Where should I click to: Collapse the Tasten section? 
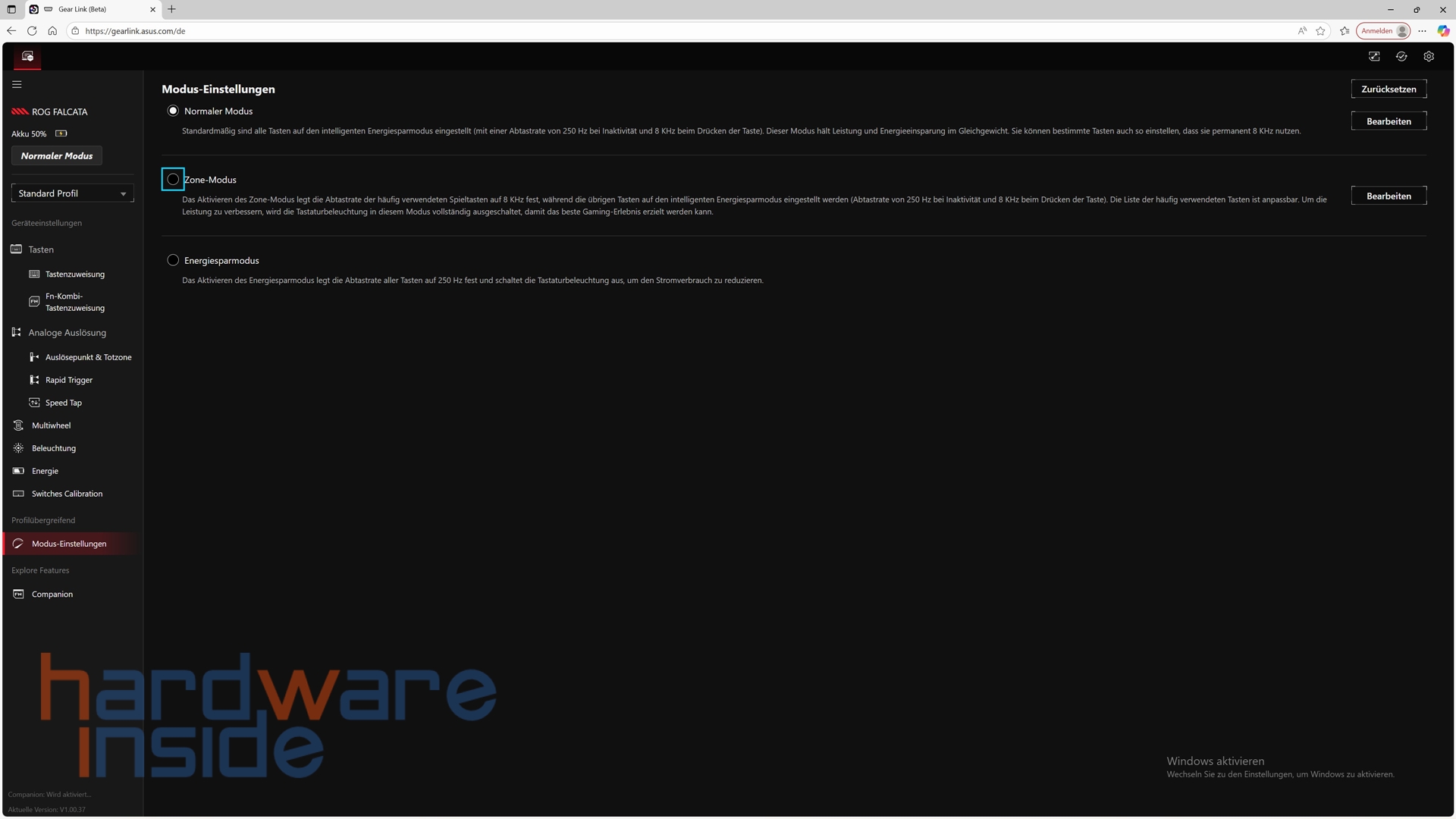pos(41,249)
